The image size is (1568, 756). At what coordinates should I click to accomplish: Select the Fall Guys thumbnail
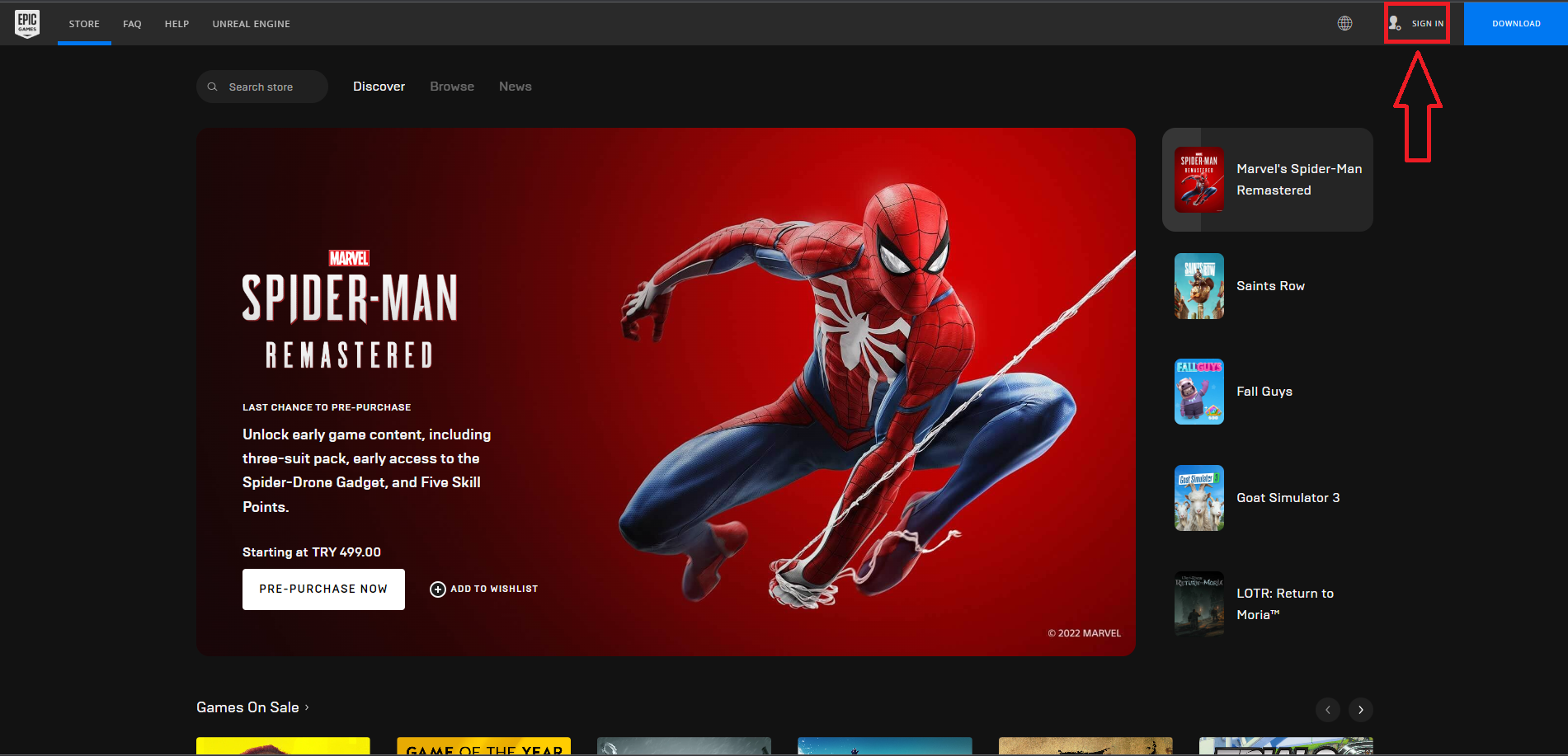pyautogui.click(x=1198, y=392)
